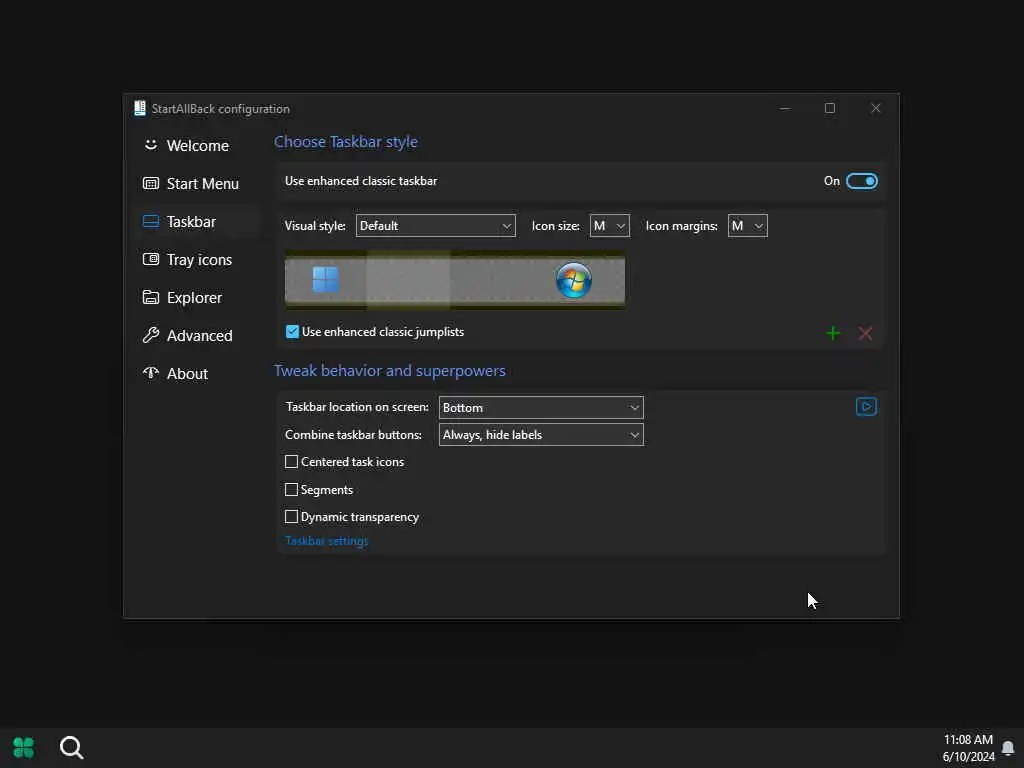1024x768 pixels.
Task: Minimize the StartAllBack configuration window
Action: [x=785, y=108]
